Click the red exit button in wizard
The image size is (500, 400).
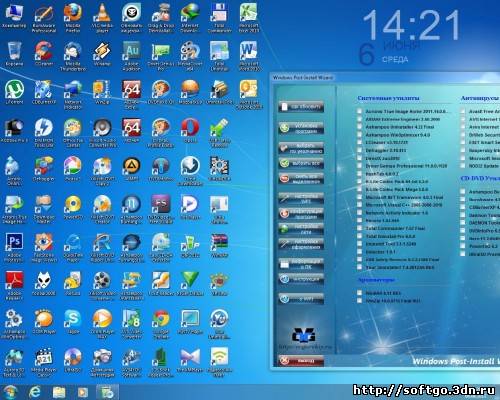pos(301,361)
